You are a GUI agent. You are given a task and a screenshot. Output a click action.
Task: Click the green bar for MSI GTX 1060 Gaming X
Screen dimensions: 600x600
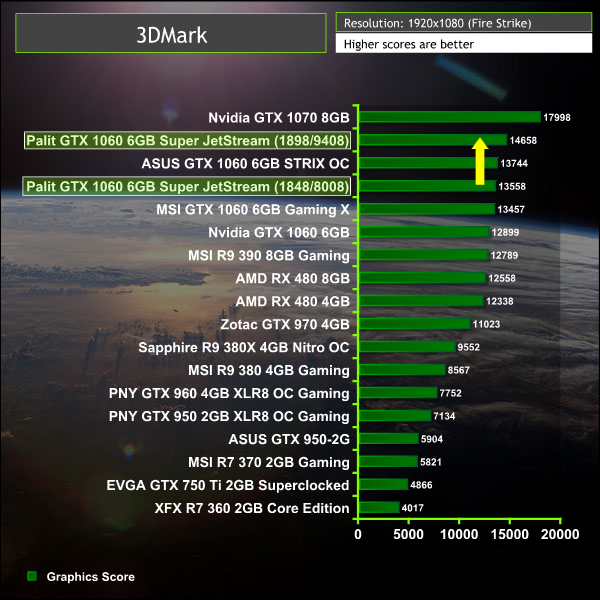coord(427,209)
